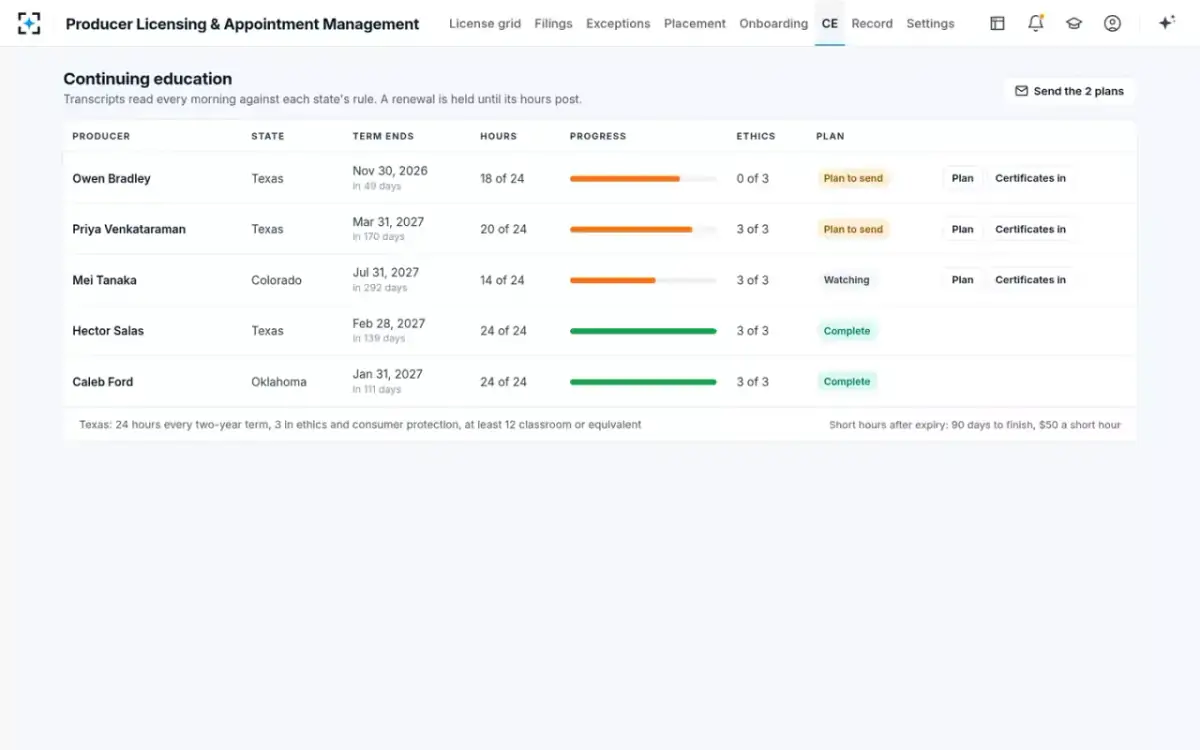This screenshot has width=1200, height=750.
Task: Open the Plan button for Mei Tanaka
Action: pyautogui.click(x=963, y=280)
